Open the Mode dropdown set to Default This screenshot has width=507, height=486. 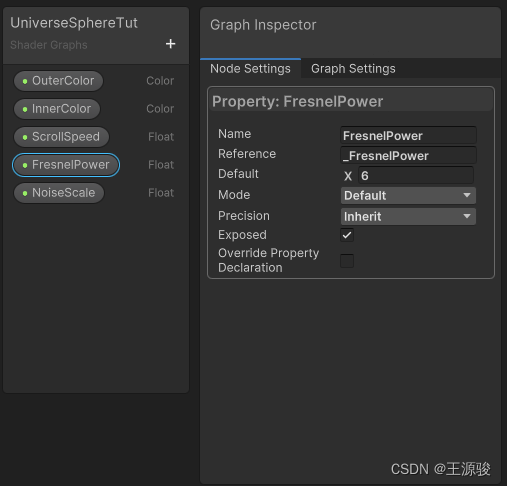[408, 195]
